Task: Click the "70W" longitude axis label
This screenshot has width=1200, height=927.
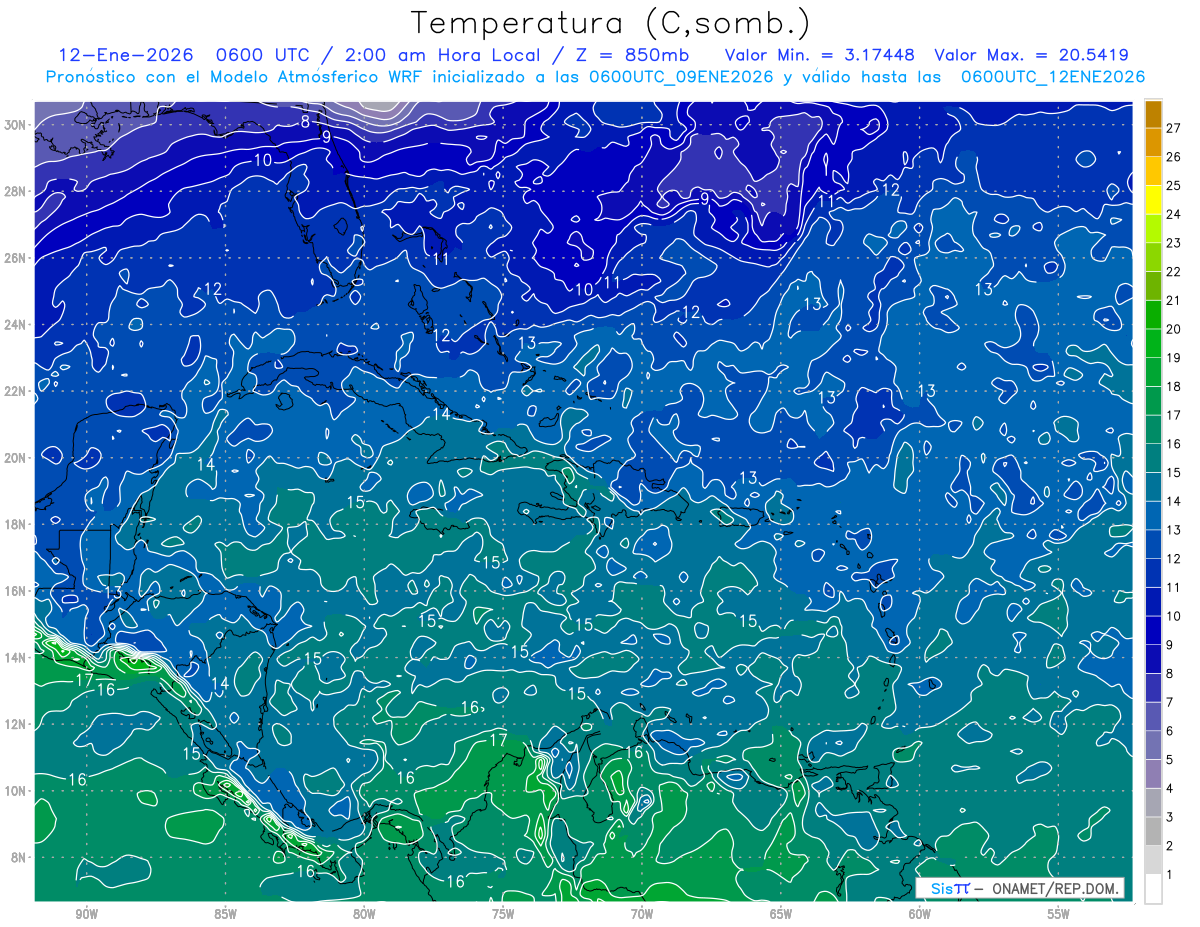Action: [642, 914]
